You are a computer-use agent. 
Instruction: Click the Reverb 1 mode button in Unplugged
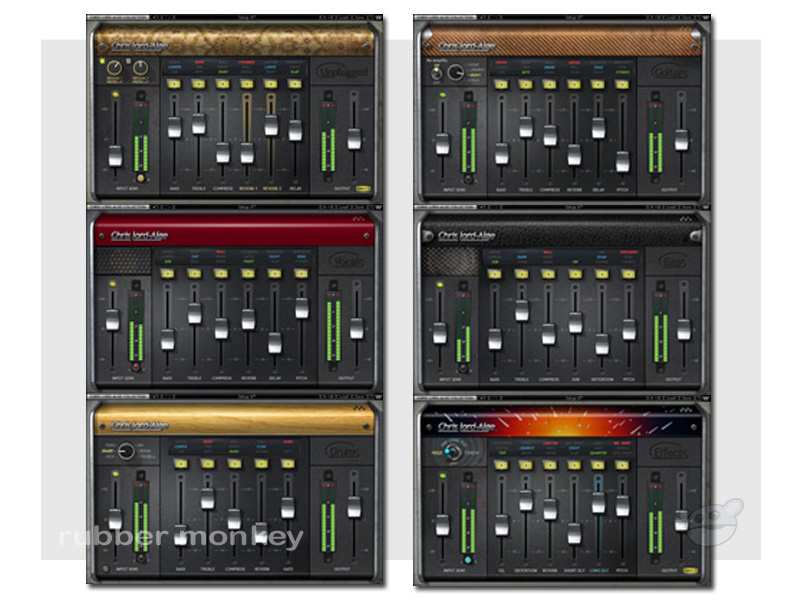(247, 84)
